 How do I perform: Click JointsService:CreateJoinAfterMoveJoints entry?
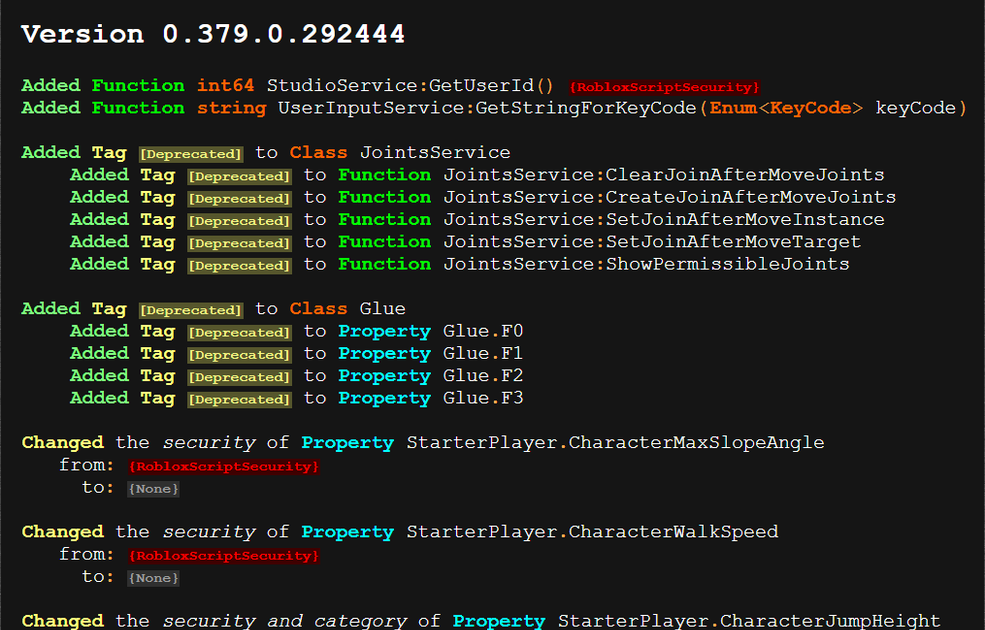669,197
